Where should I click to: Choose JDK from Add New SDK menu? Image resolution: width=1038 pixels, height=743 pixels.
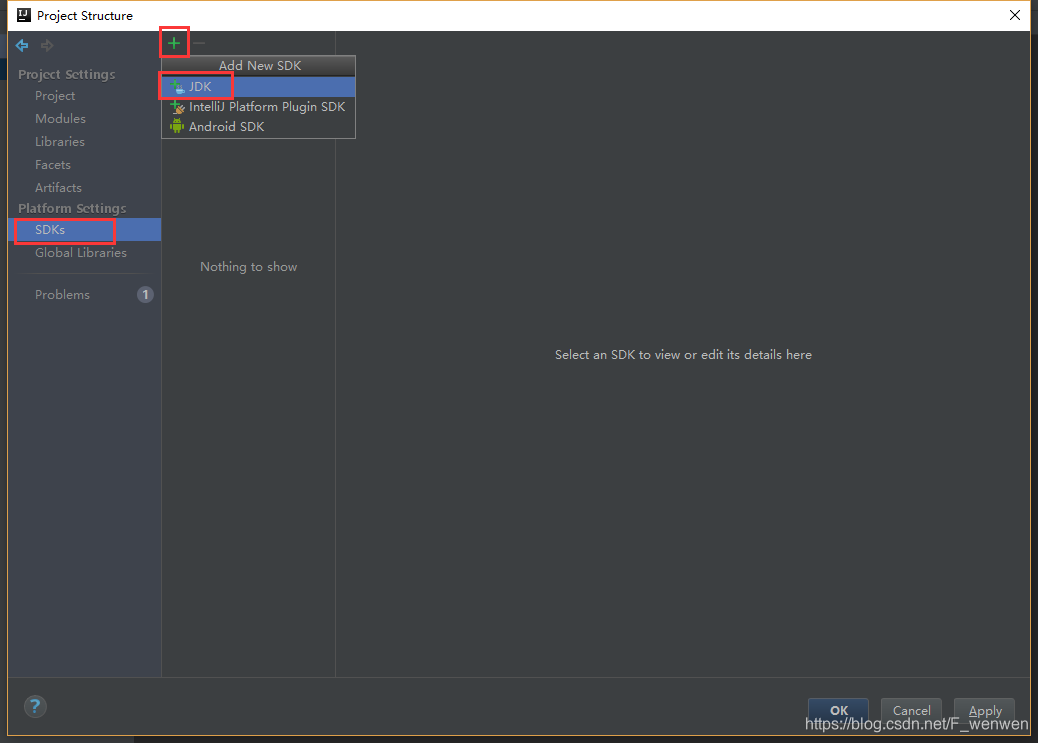click(259, 87)
